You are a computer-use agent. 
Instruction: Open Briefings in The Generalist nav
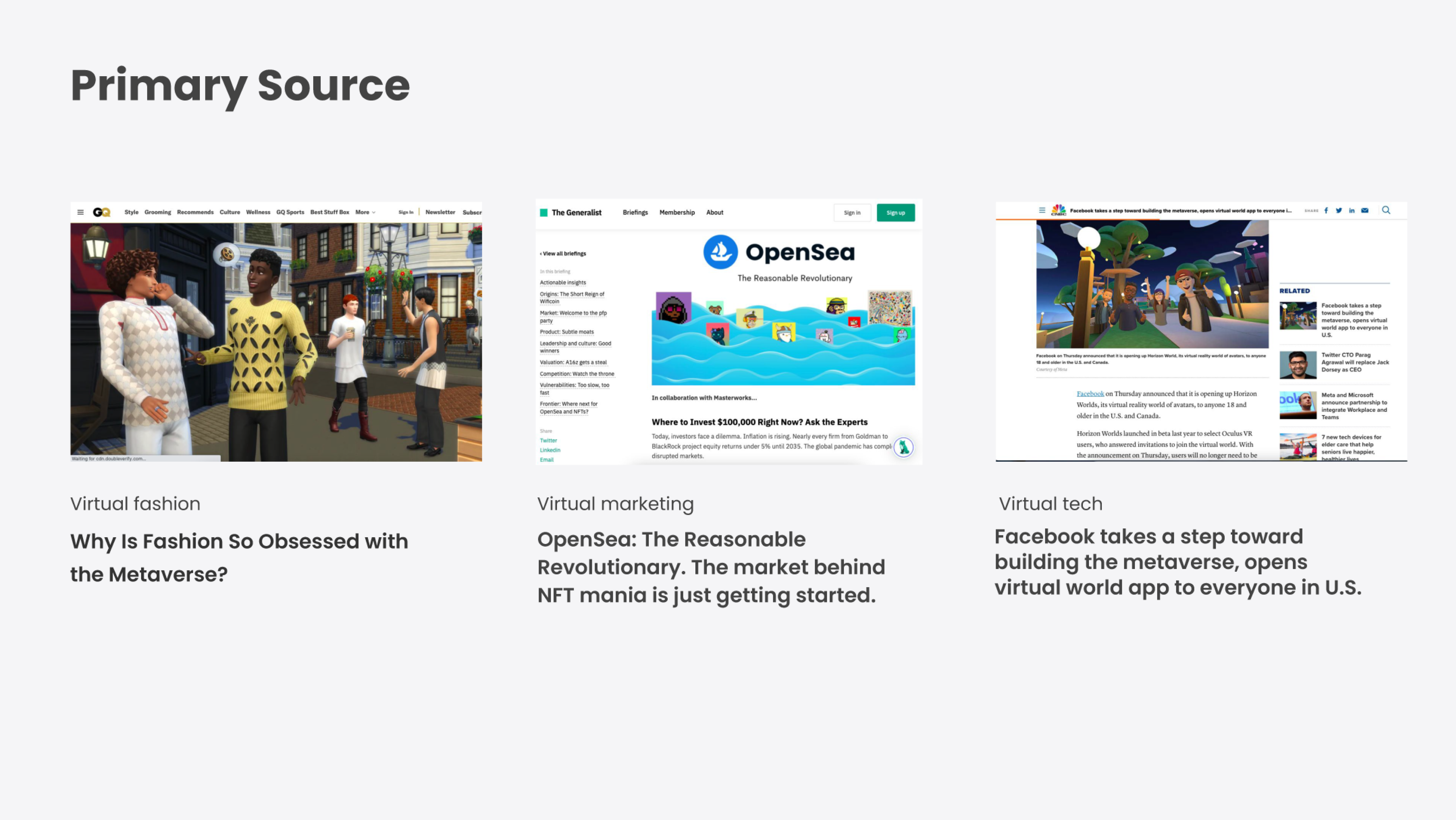coord(635,213)
